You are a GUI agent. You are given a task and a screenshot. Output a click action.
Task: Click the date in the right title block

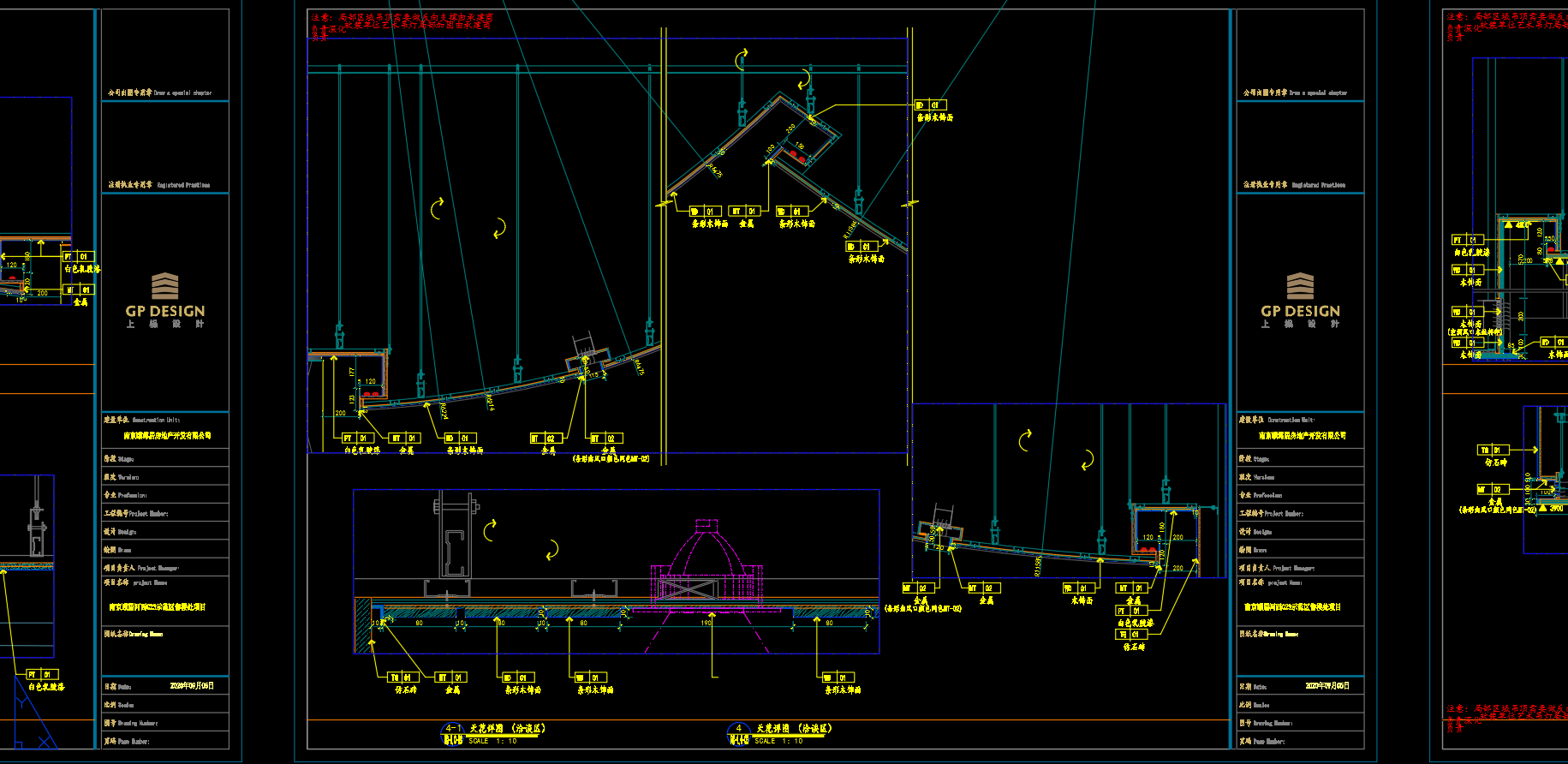1327,686
